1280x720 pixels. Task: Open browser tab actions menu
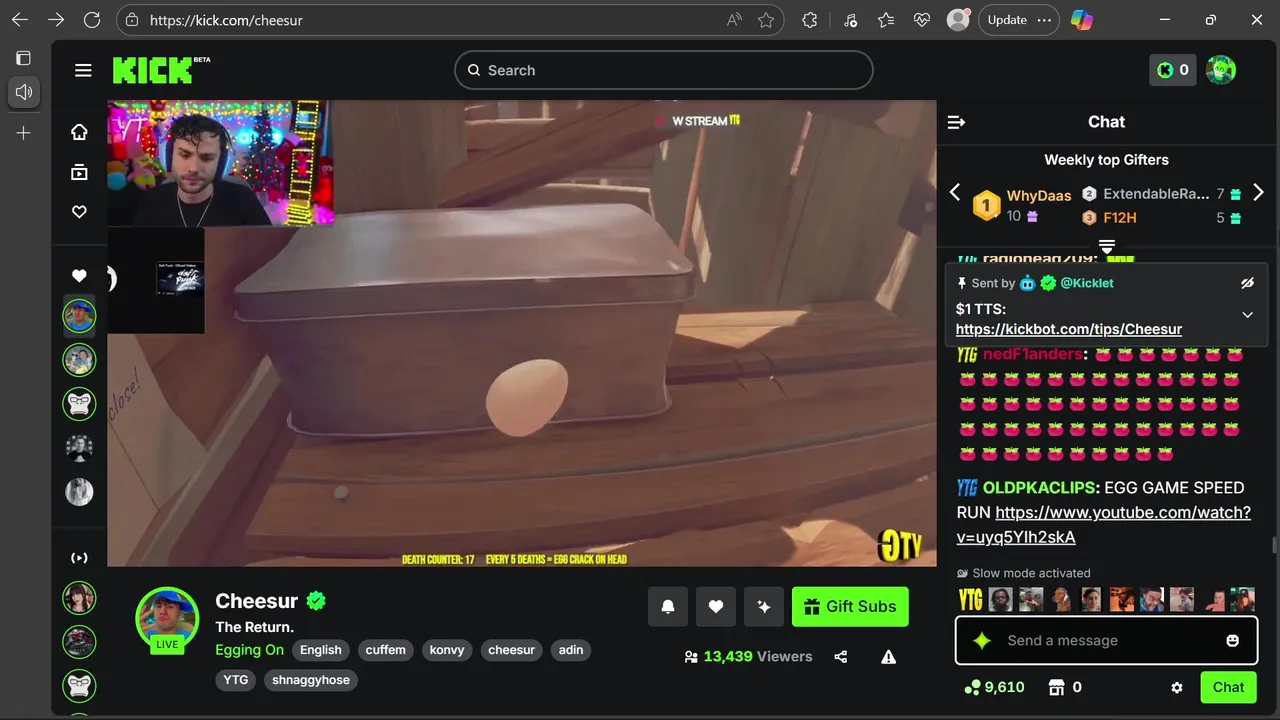tap(24, 58)
